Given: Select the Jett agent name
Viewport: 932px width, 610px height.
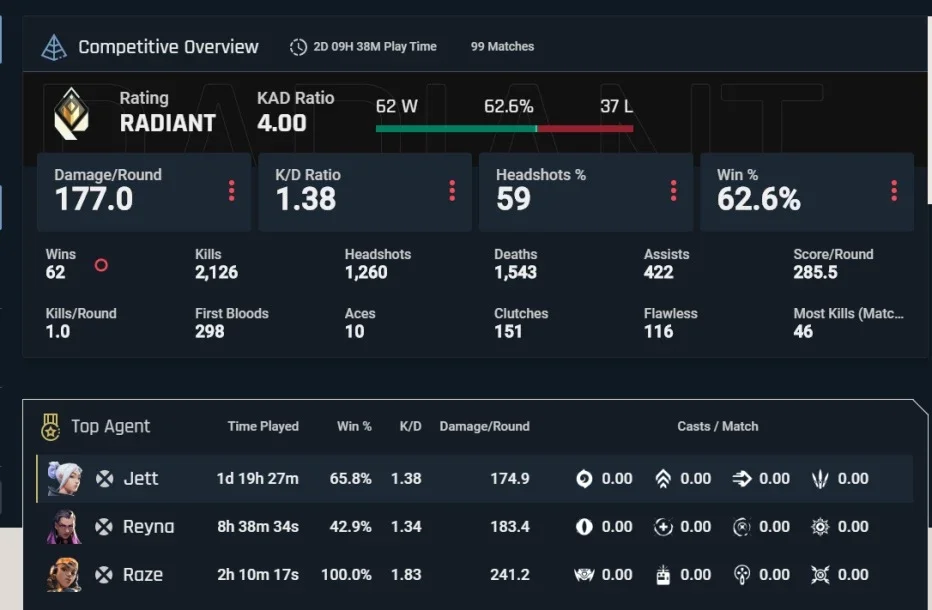Looking at the screenshot, I should tap(141, 479).
